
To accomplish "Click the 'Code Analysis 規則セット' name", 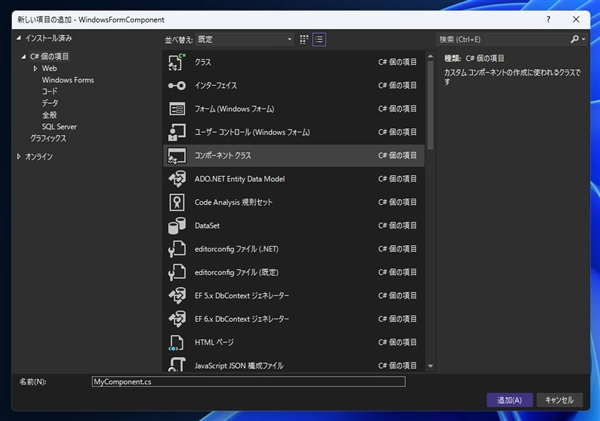I will tap(233, 202).
